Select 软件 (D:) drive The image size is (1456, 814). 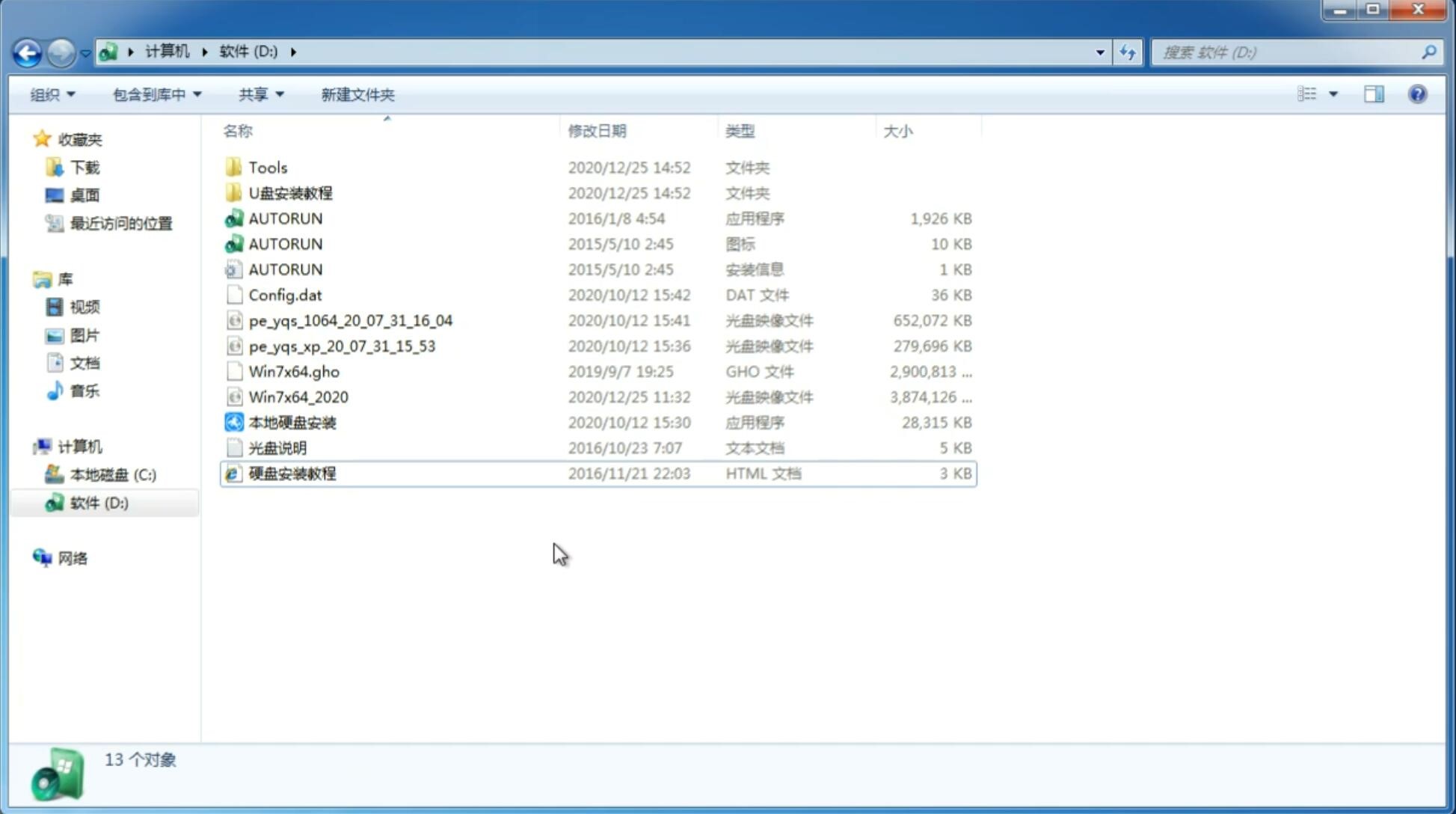click(x=99, y=502)
